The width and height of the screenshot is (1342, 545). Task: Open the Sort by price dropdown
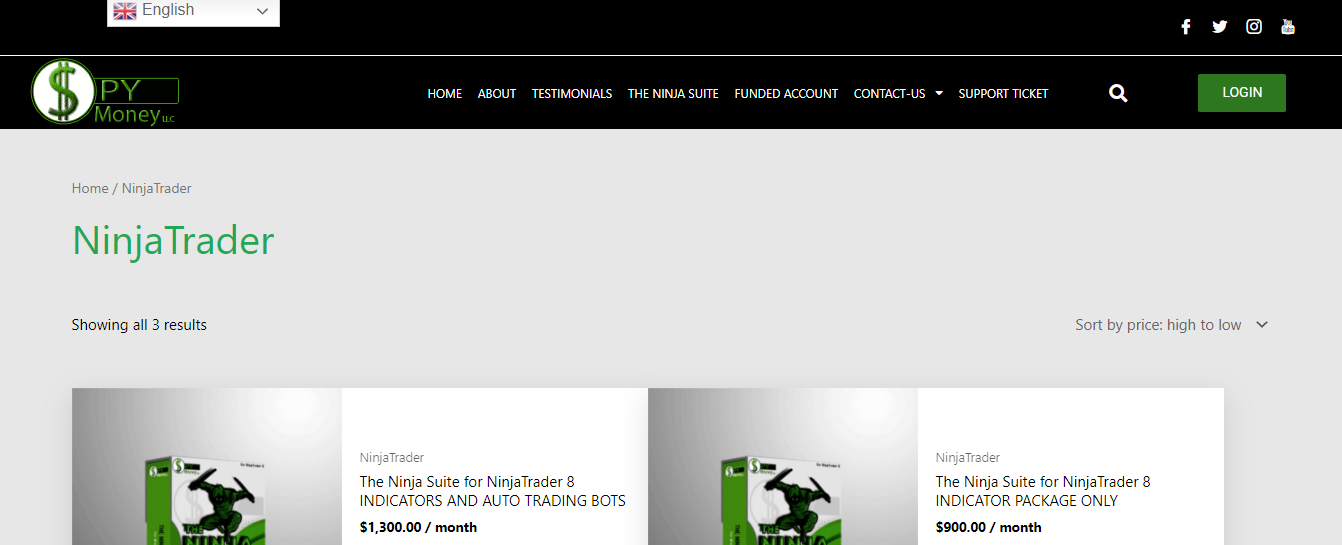click(x=1171, y=325)
